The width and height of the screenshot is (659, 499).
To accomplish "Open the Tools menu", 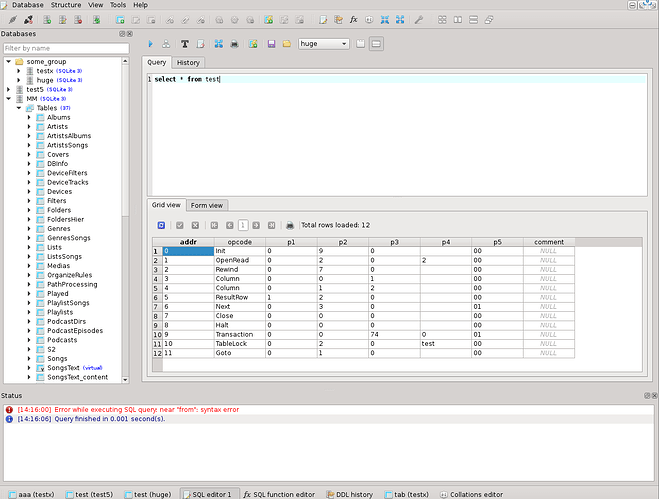I will tap(118, 5).
